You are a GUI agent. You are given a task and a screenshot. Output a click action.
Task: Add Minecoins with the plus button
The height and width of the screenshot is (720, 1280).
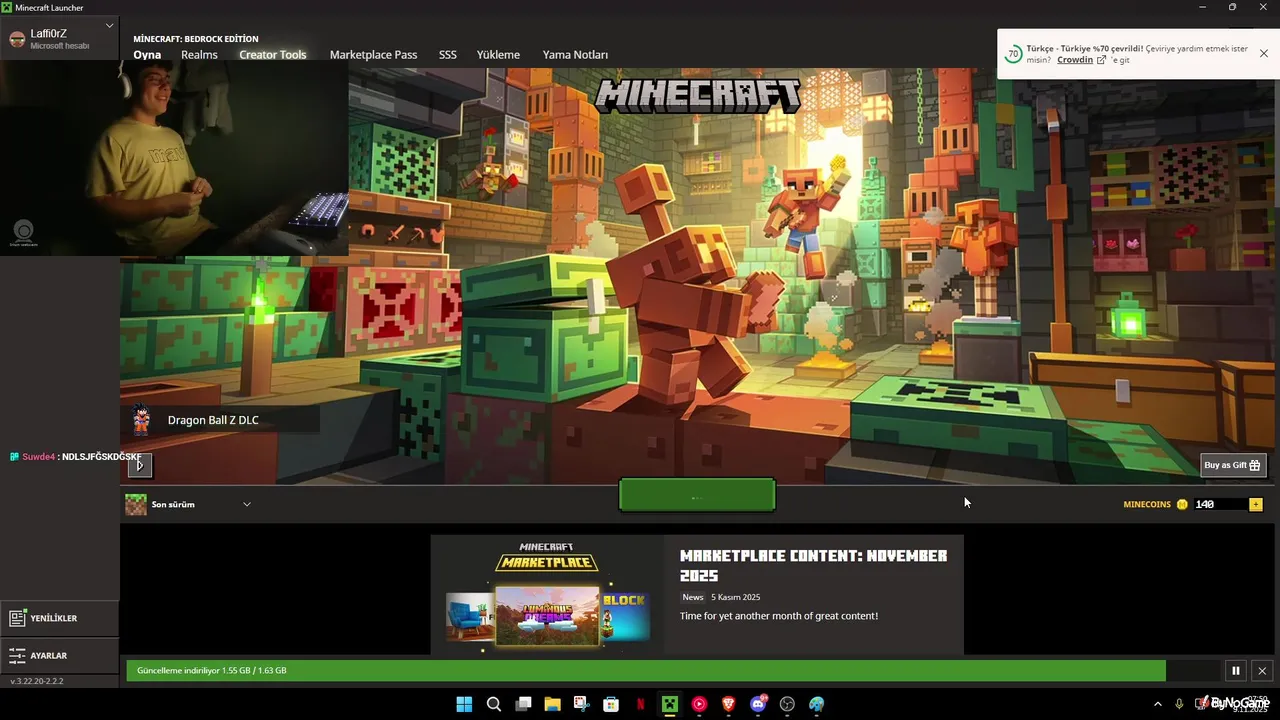point(1256,504)
